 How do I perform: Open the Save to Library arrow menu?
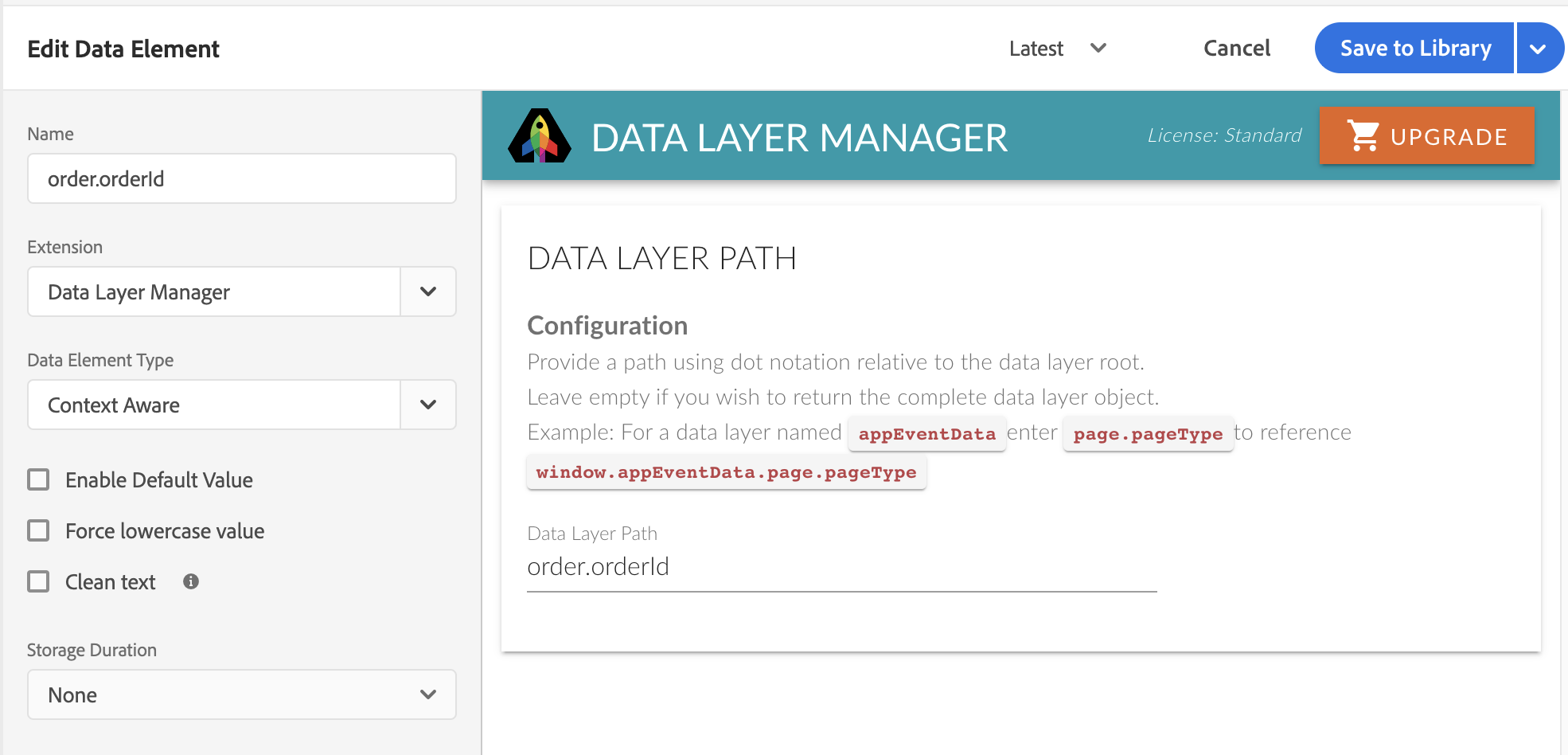pyautogui.click(x=1538, y=49)
